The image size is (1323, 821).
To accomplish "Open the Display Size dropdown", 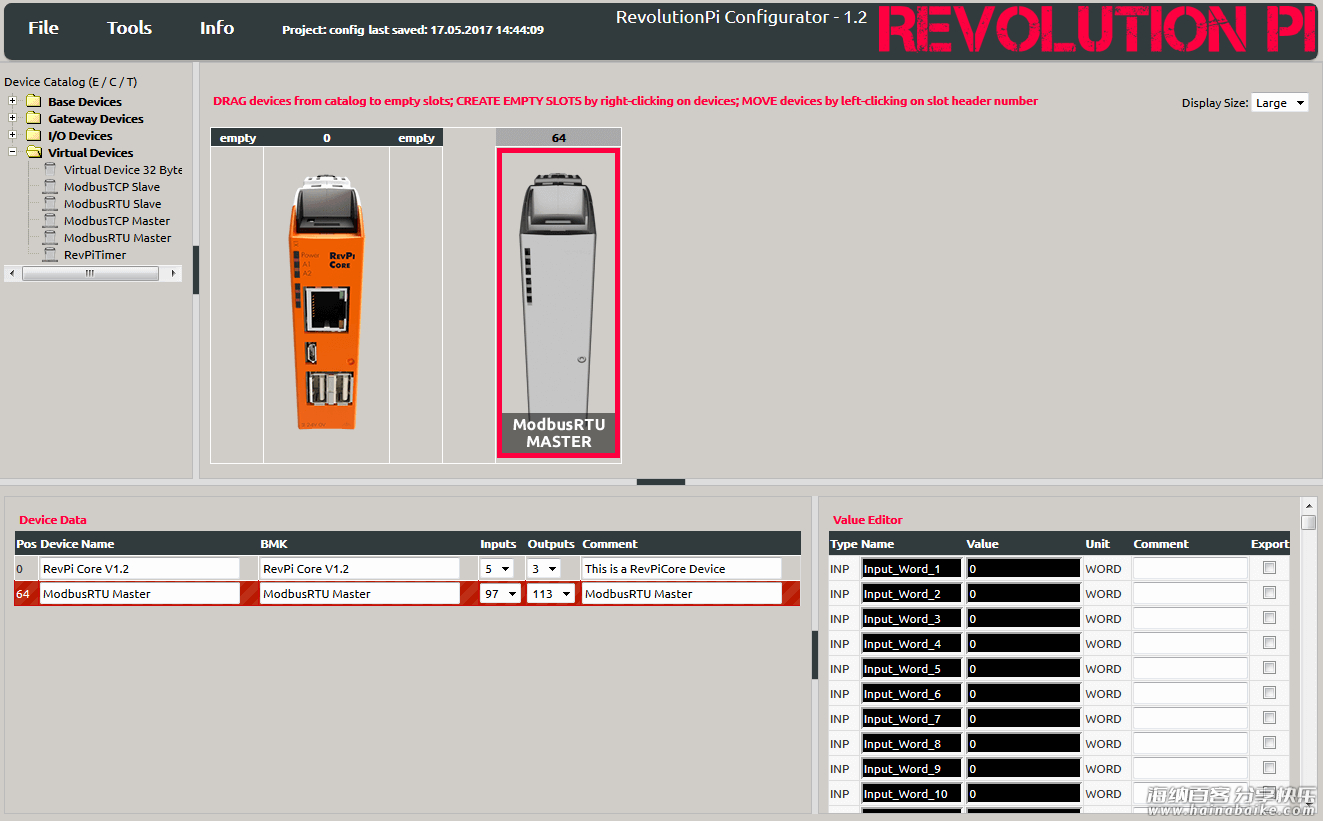I will pos(1280,103).
